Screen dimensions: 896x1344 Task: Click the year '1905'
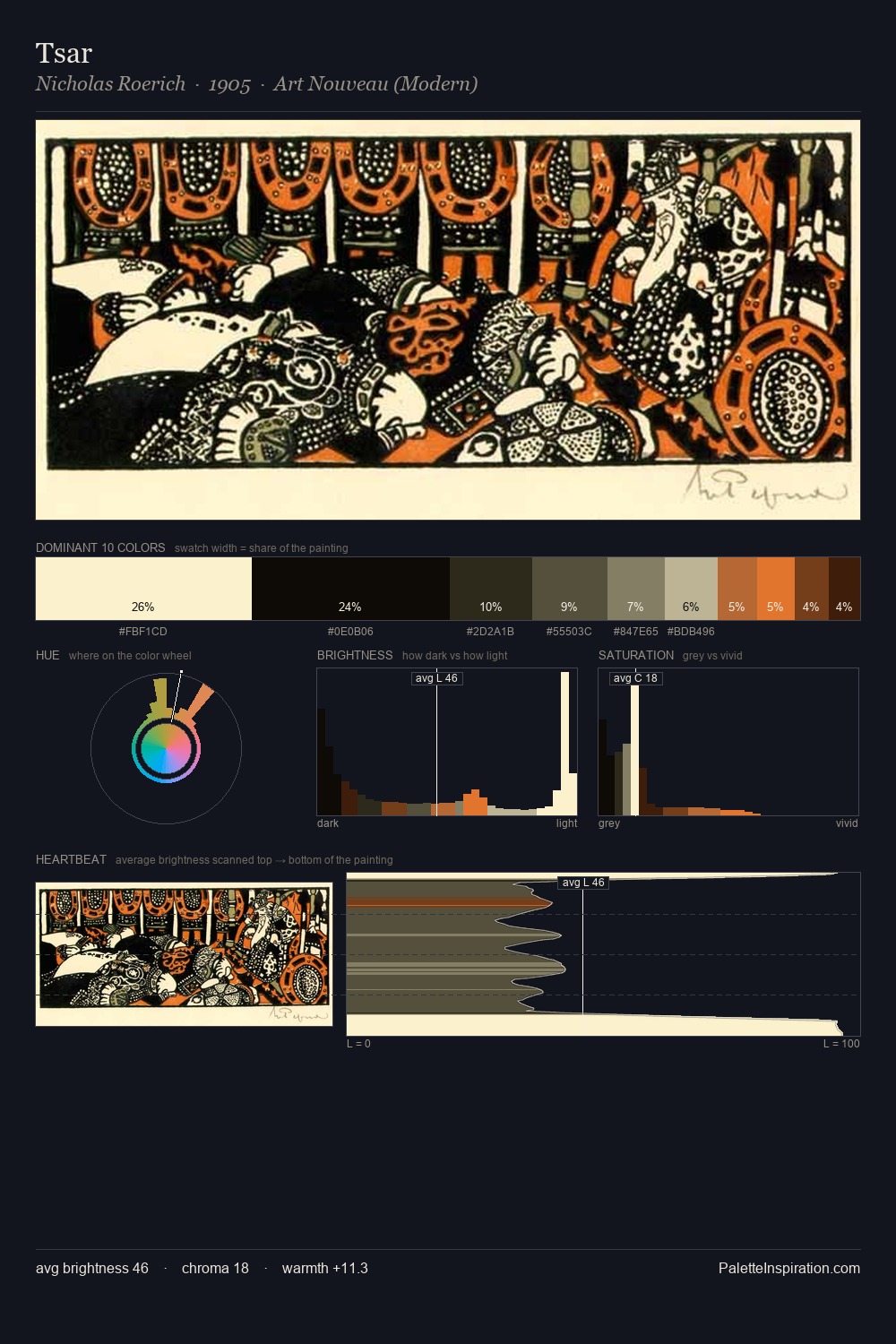[229, 84]
